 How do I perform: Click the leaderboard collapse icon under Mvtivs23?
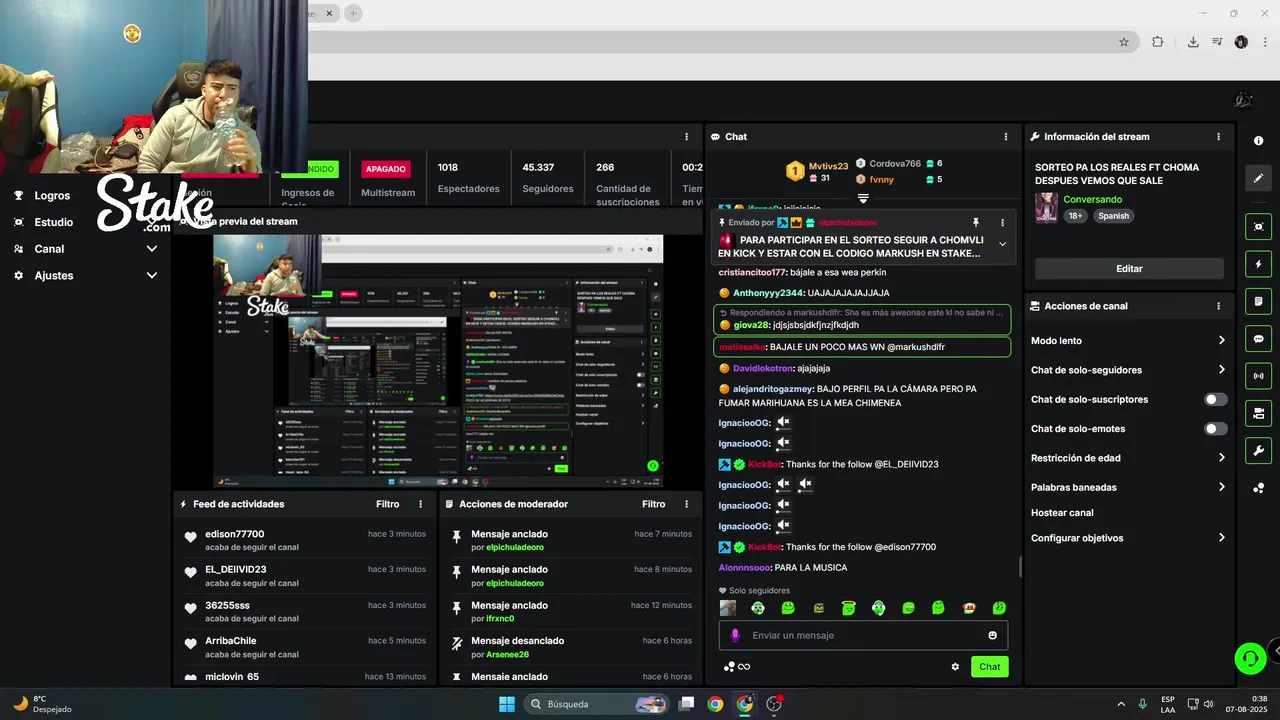point(863,198)
